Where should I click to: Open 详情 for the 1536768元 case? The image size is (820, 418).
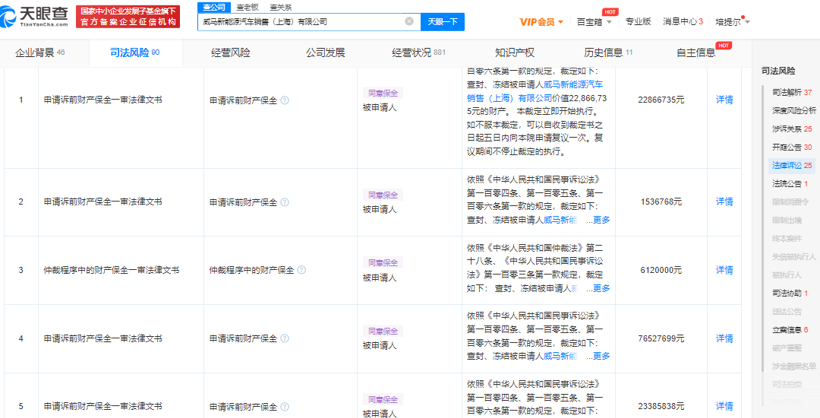point(724,202)
